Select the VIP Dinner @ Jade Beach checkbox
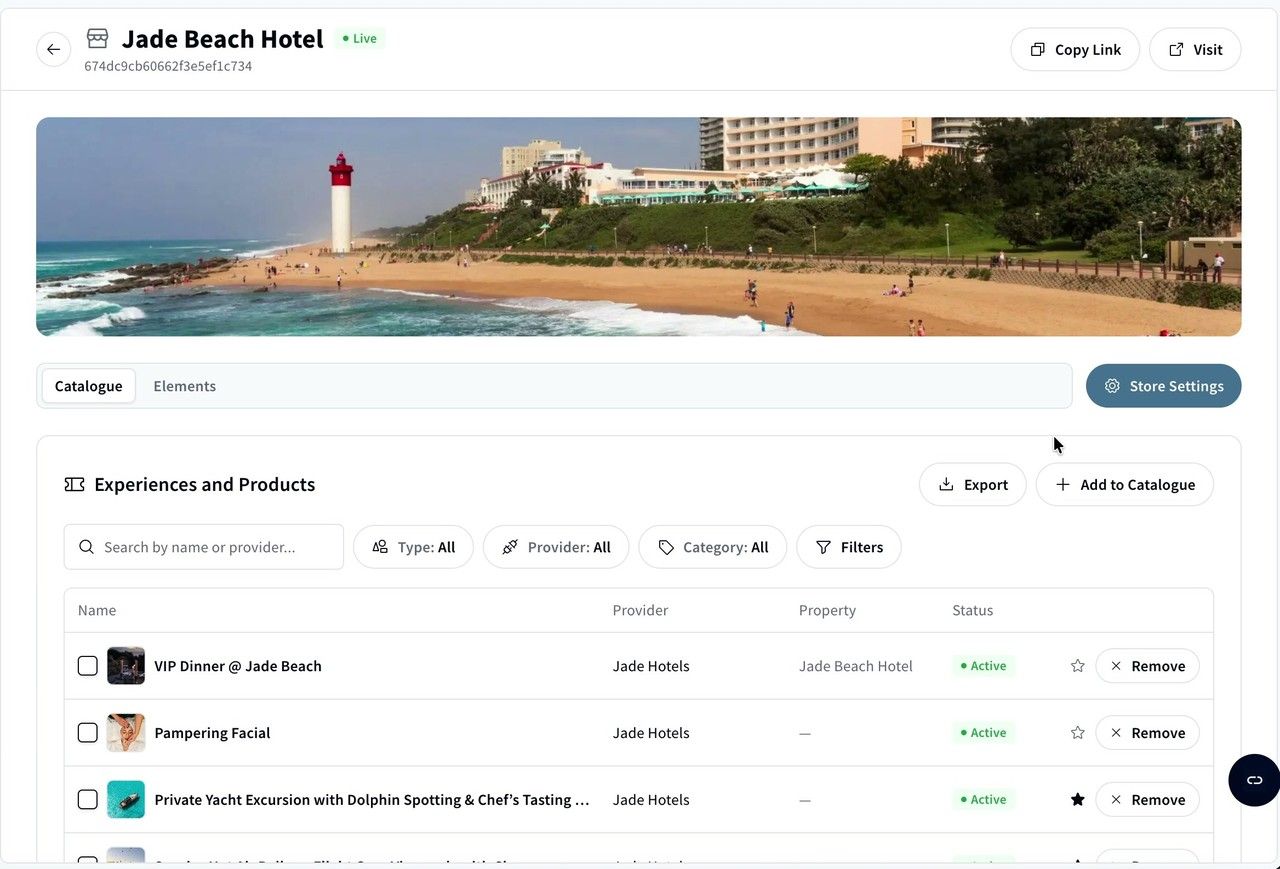 click(88, 666)
